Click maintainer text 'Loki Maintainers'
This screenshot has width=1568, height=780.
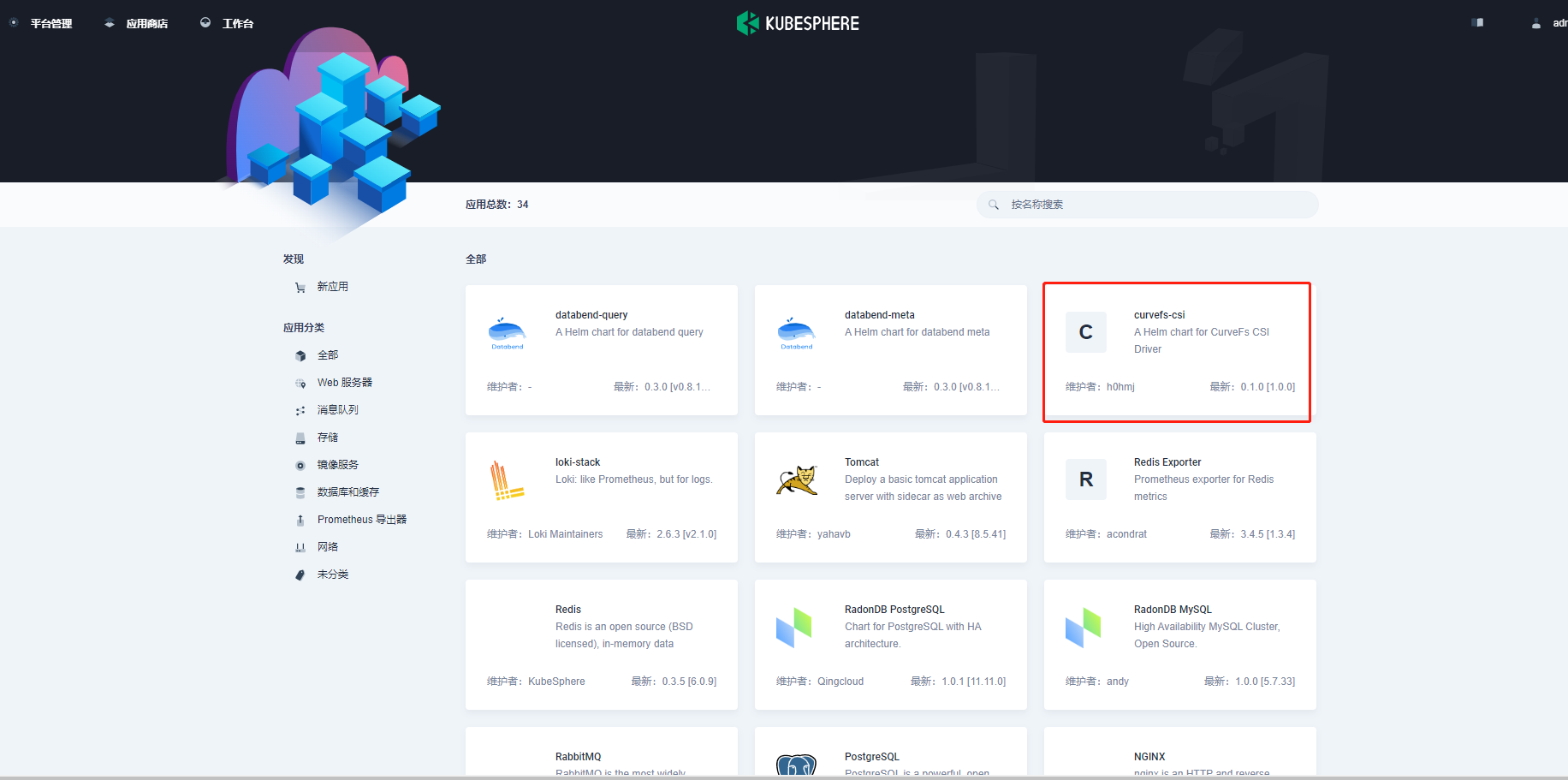click(566, 534)
